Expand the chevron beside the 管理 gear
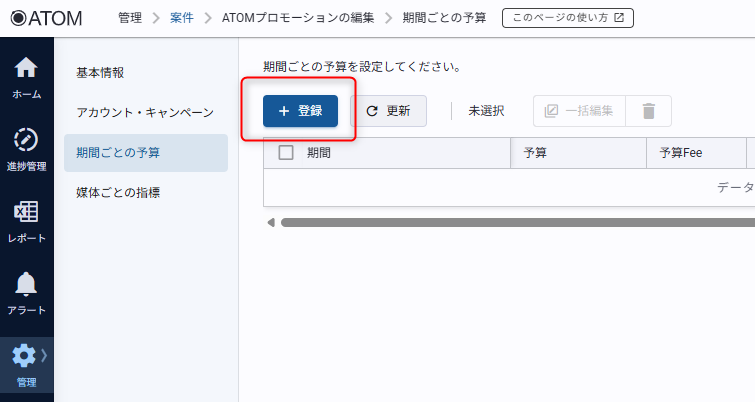 (44, 355)
